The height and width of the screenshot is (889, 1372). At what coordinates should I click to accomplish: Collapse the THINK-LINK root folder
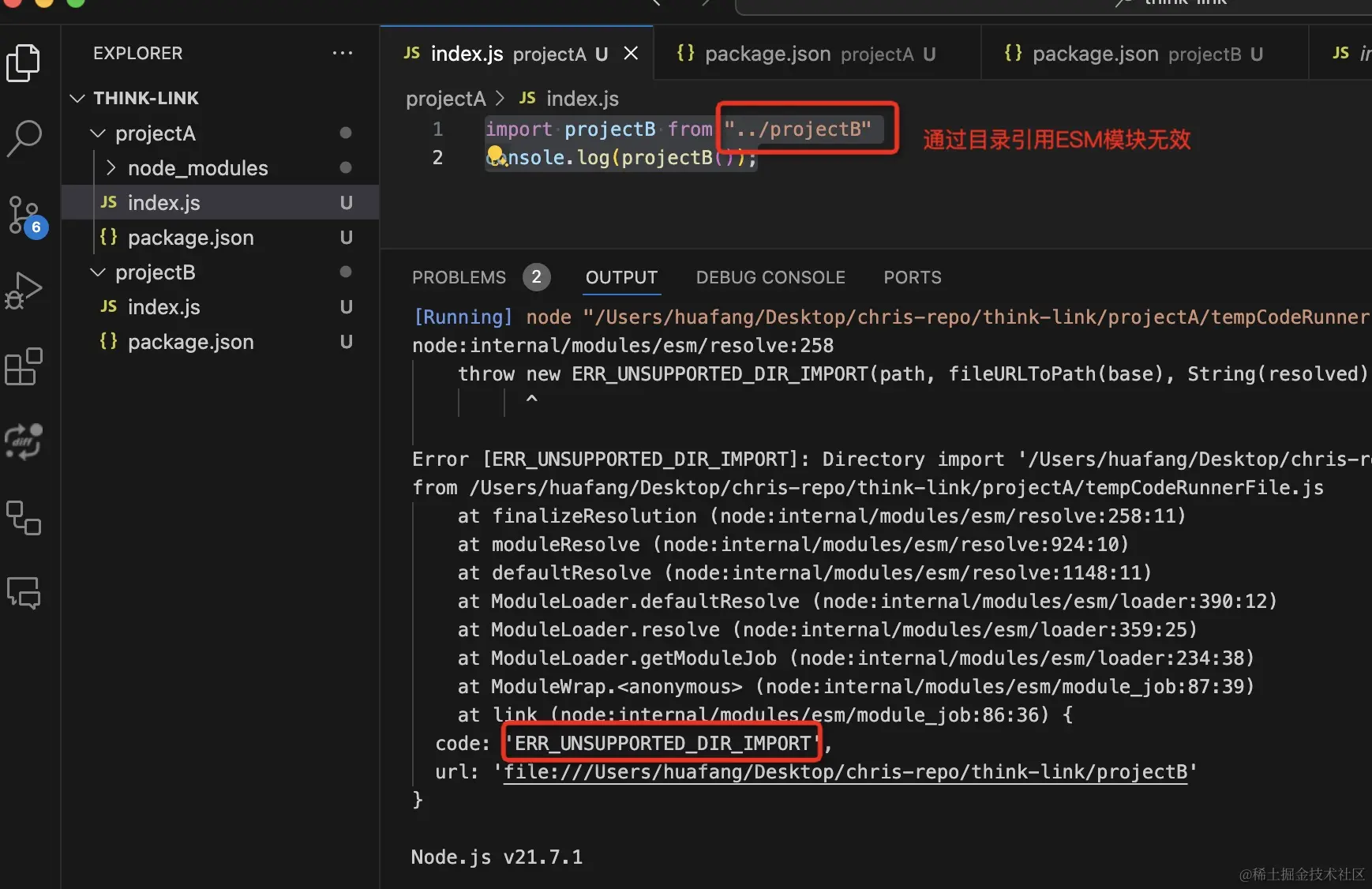pos(77,98)
